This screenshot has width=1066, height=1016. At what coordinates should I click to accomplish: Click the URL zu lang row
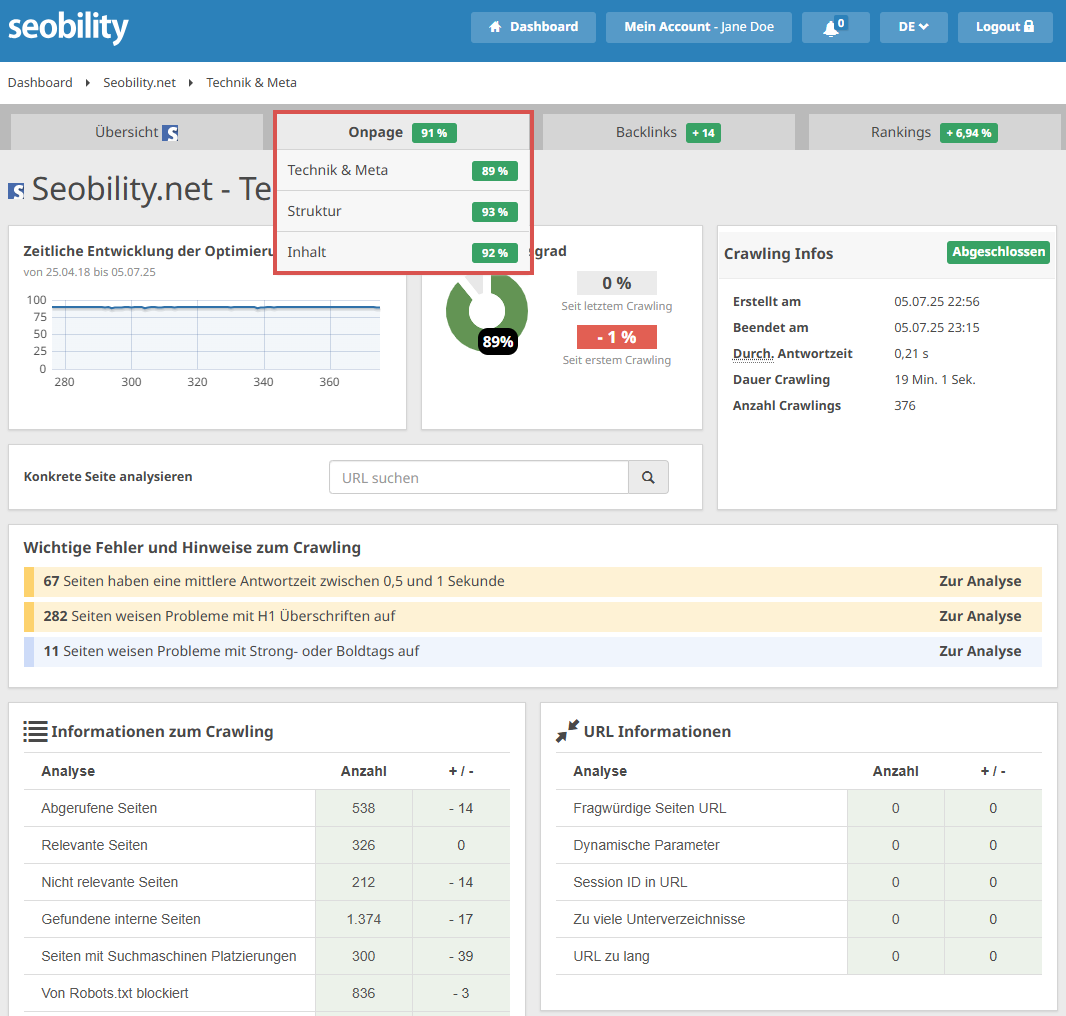point(799,956)
